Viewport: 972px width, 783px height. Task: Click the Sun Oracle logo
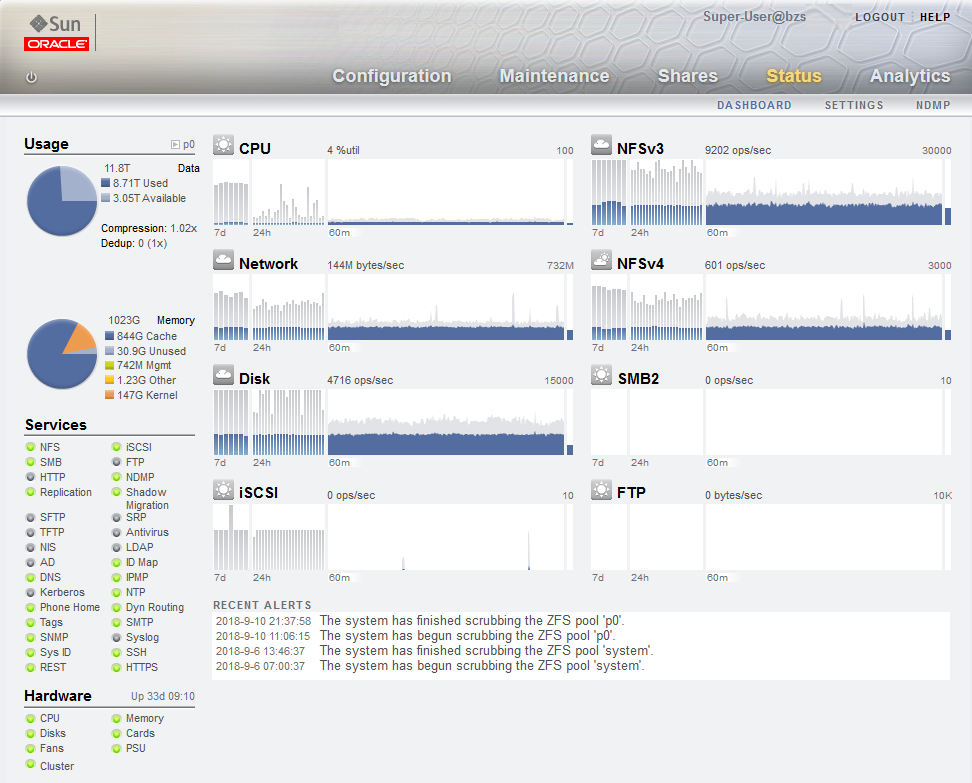[x=57, y=33]
